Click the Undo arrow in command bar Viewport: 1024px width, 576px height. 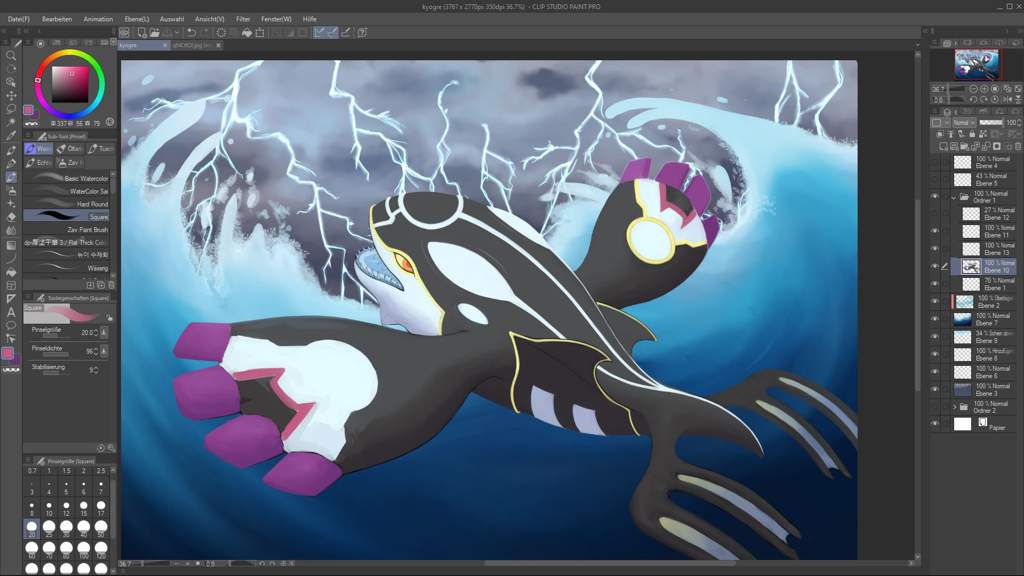(191, 33)
